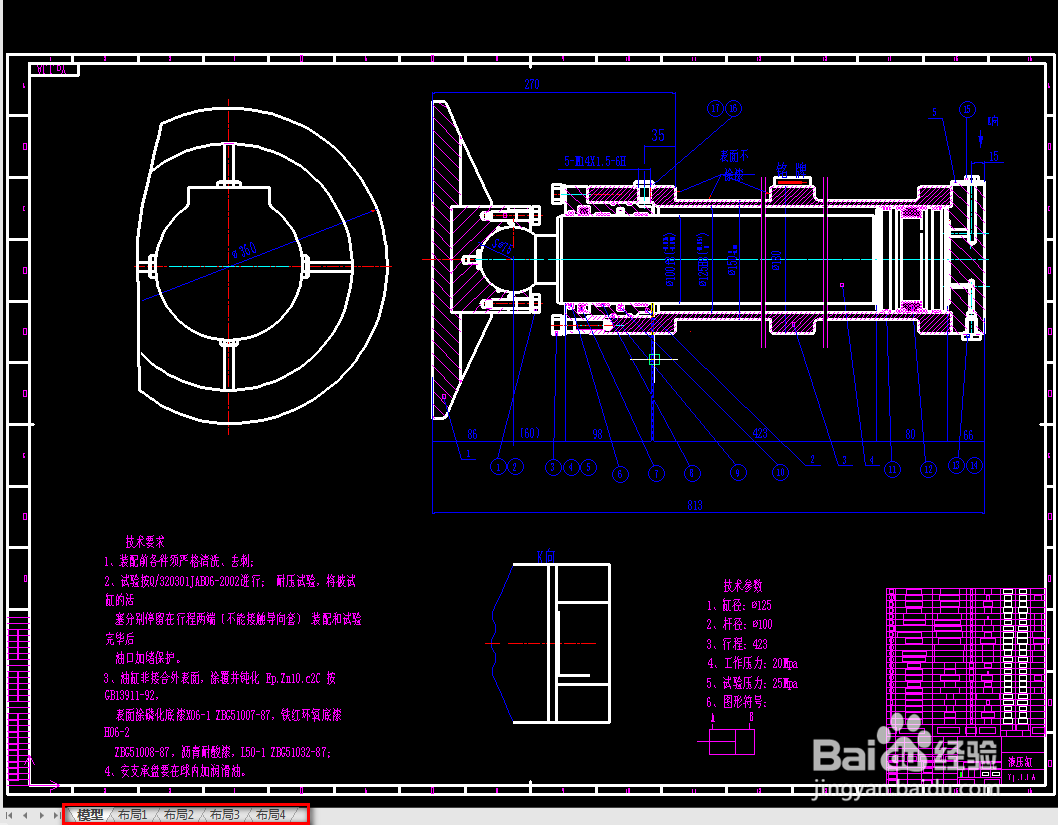Select the '1、缸径: Ø125' parameter line
Viewport: 1058px width, 825px height.
point(739,605)
